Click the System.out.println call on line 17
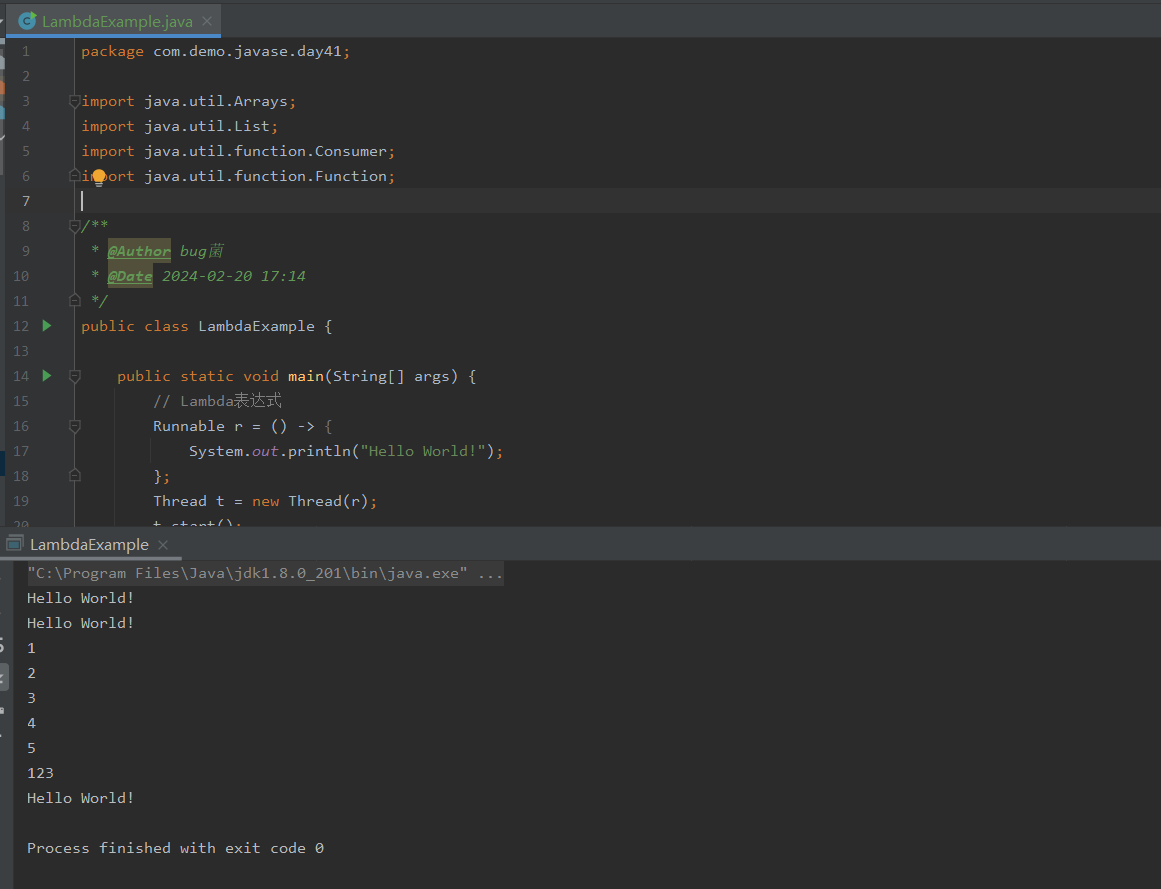This screenshot has height=889, width=1161. 346,451
